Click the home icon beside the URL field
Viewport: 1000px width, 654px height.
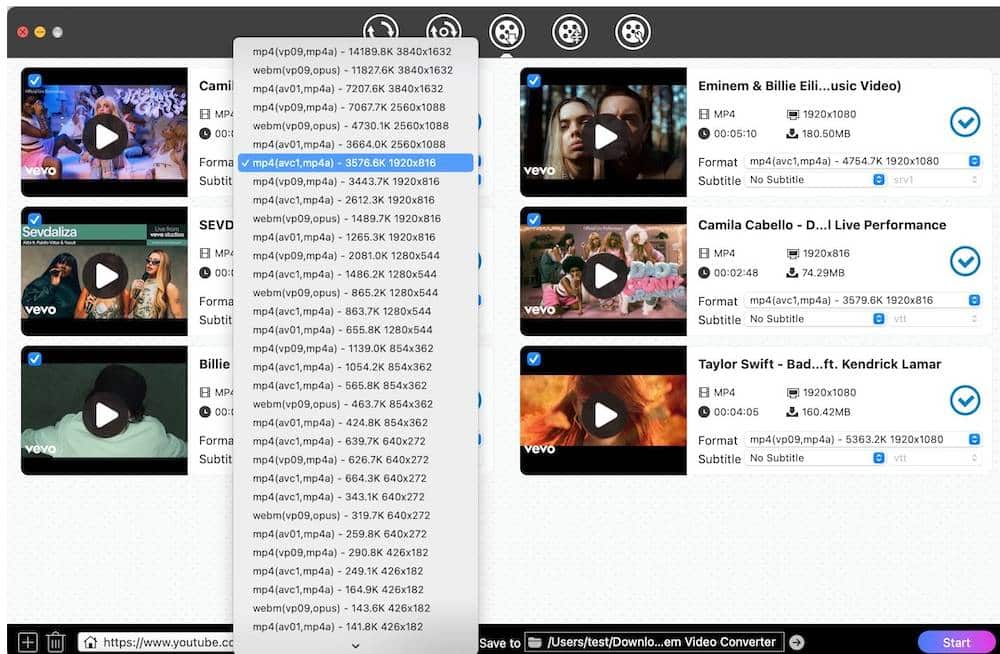point(91,642)
